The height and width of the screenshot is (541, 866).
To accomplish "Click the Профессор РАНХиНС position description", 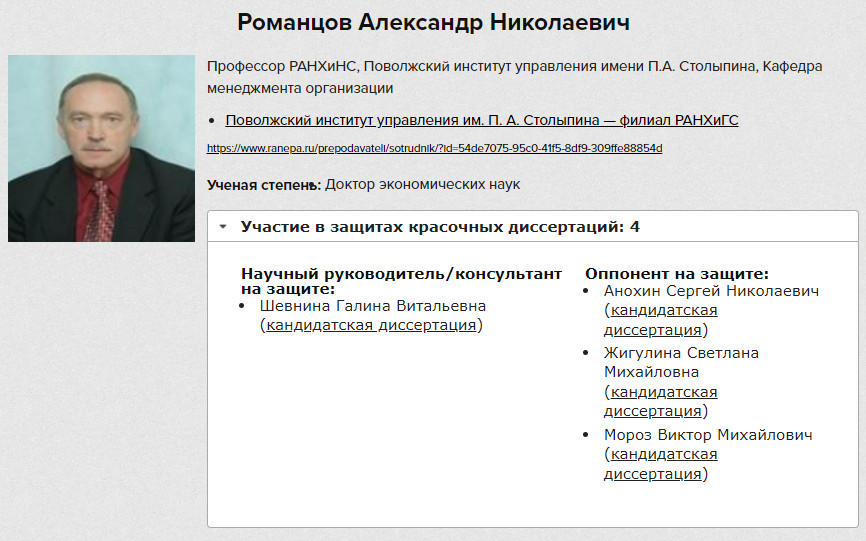I will [x=514, y=77].
